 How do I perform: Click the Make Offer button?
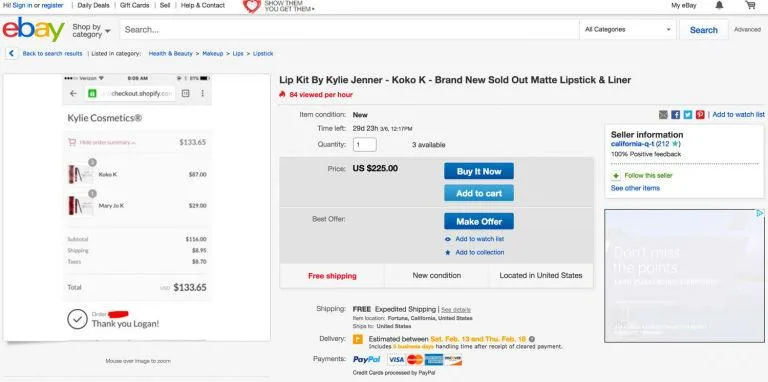(x=479, y=221)
